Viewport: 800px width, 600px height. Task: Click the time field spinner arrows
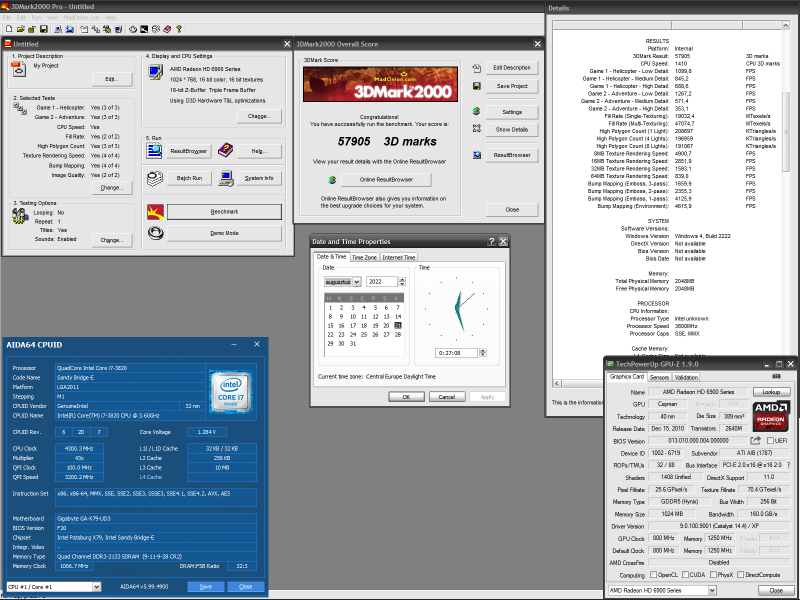click(x=483, y=353)
